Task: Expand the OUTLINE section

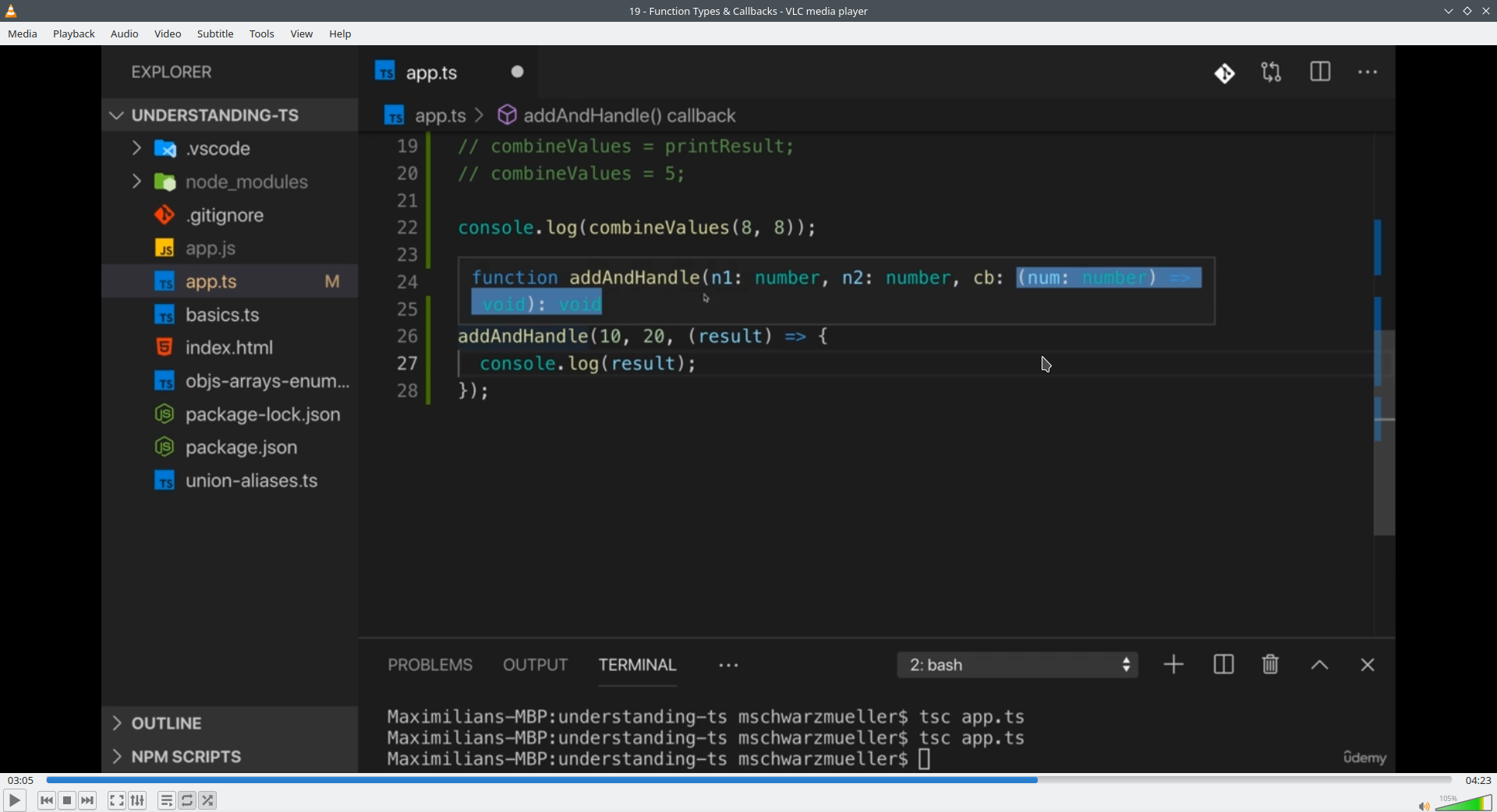Action: tap(230, 723)
